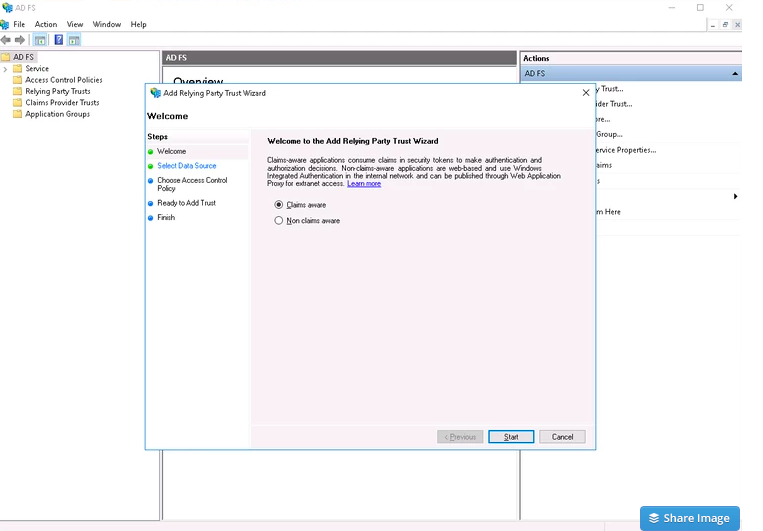763x531 pixels.
Task: Close the Add Relying Party Trust Wizard
Action: [586, 92]
